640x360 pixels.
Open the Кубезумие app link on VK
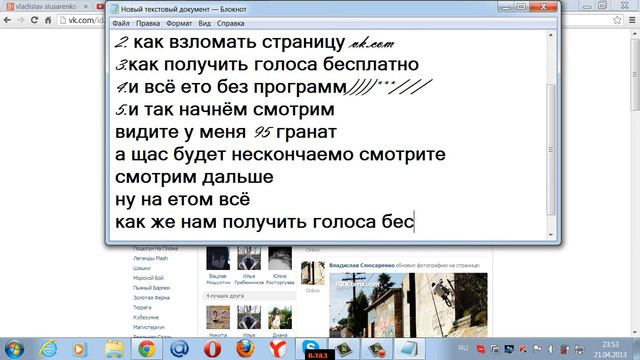point(146,317)
